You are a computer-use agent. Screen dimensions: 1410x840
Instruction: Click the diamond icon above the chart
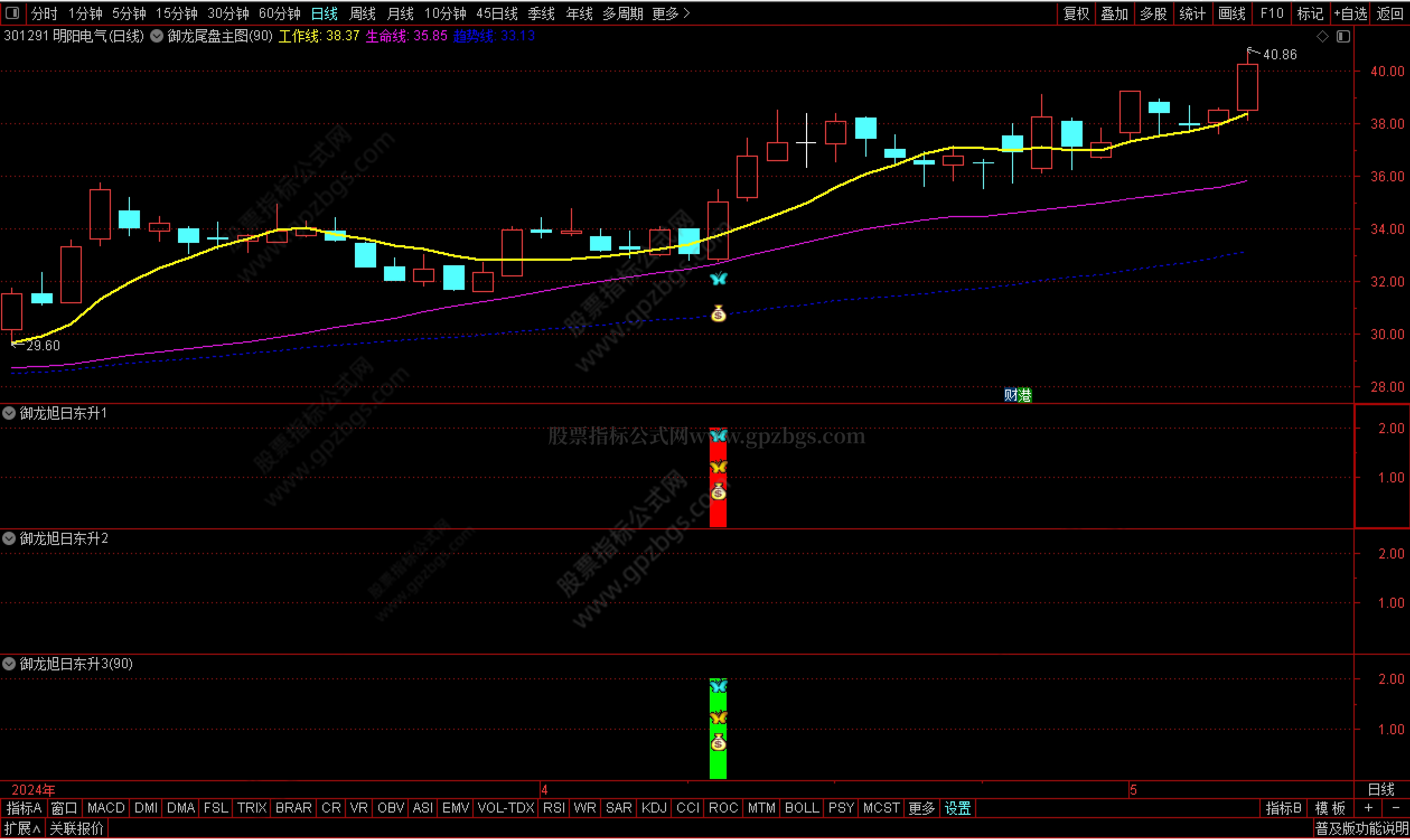(1322, 36)
